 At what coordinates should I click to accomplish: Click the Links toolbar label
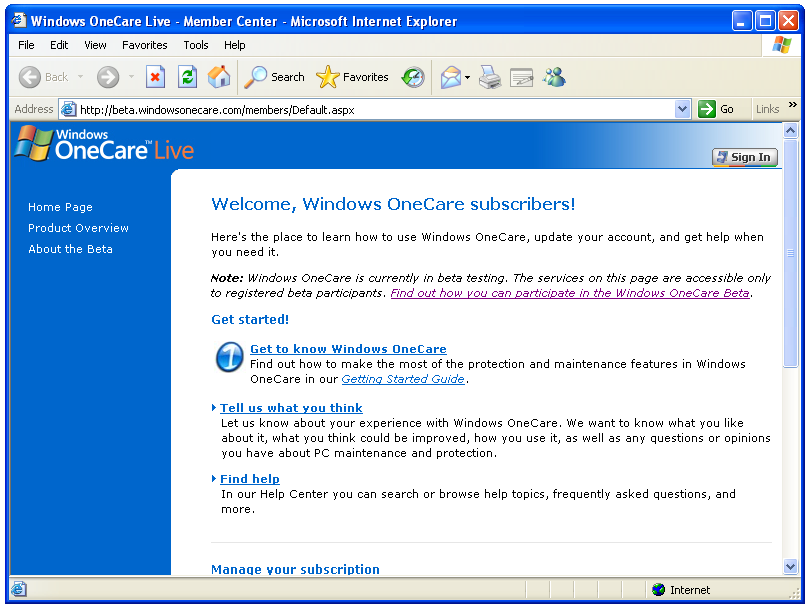coord(767,109)
